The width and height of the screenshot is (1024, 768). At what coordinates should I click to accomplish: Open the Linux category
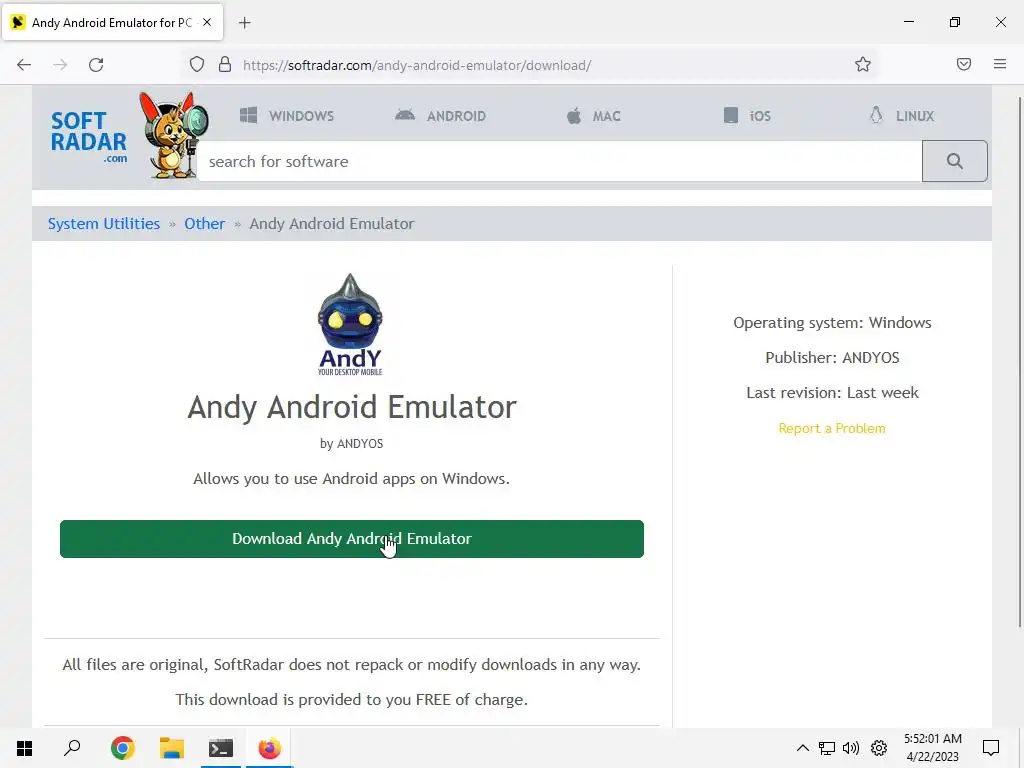click(902, 116)
